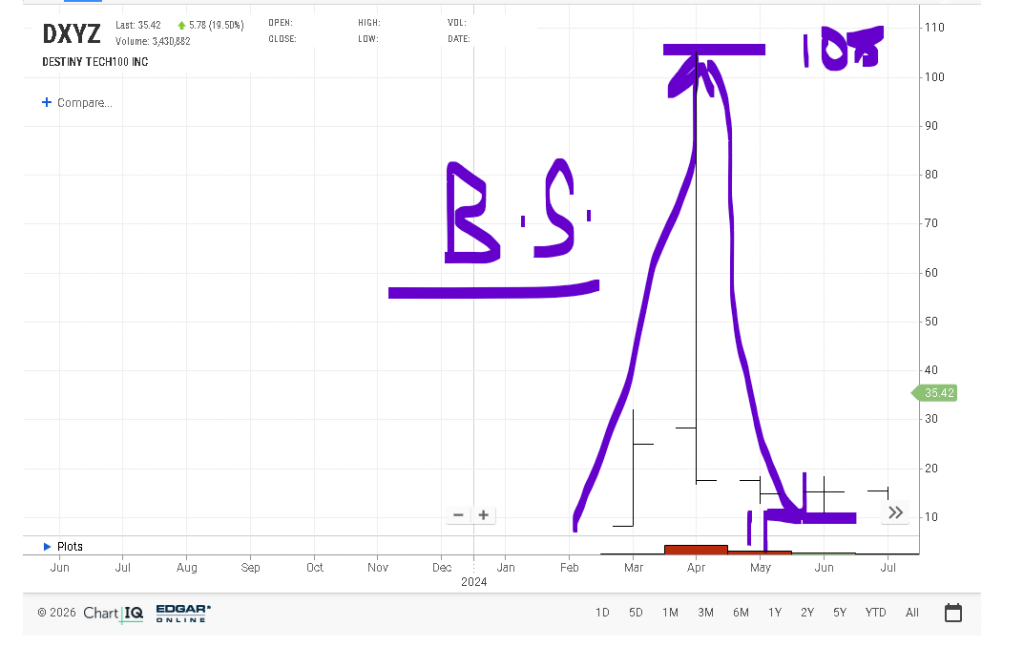Image resolution: width=1024 pixels, height=647 pixels.
Task: Zoom in with the plus button
Action: (x=483, y=515)
